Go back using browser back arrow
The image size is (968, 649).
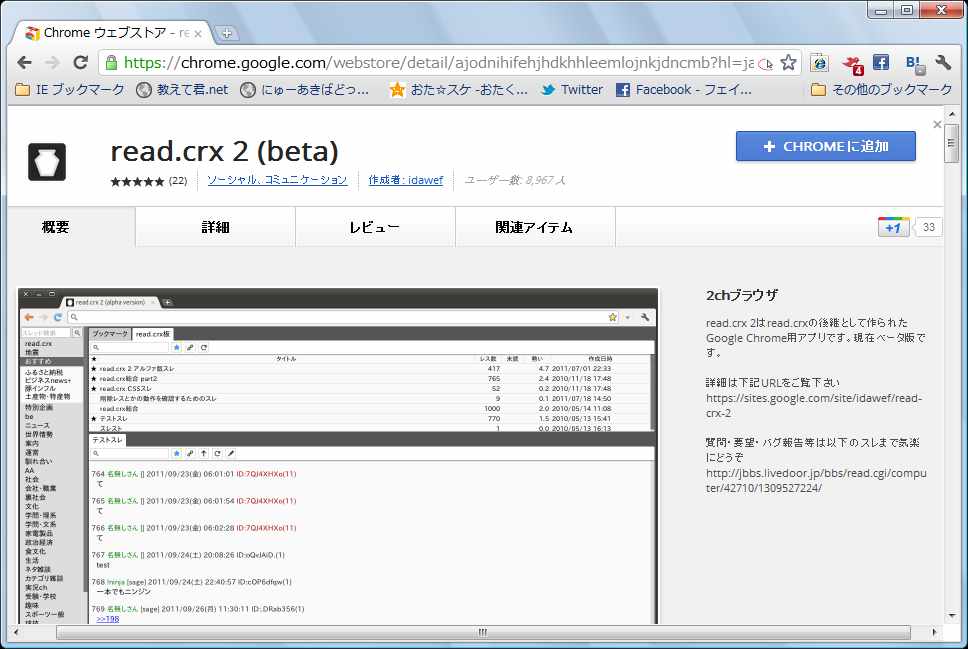(x=25, y=62)
